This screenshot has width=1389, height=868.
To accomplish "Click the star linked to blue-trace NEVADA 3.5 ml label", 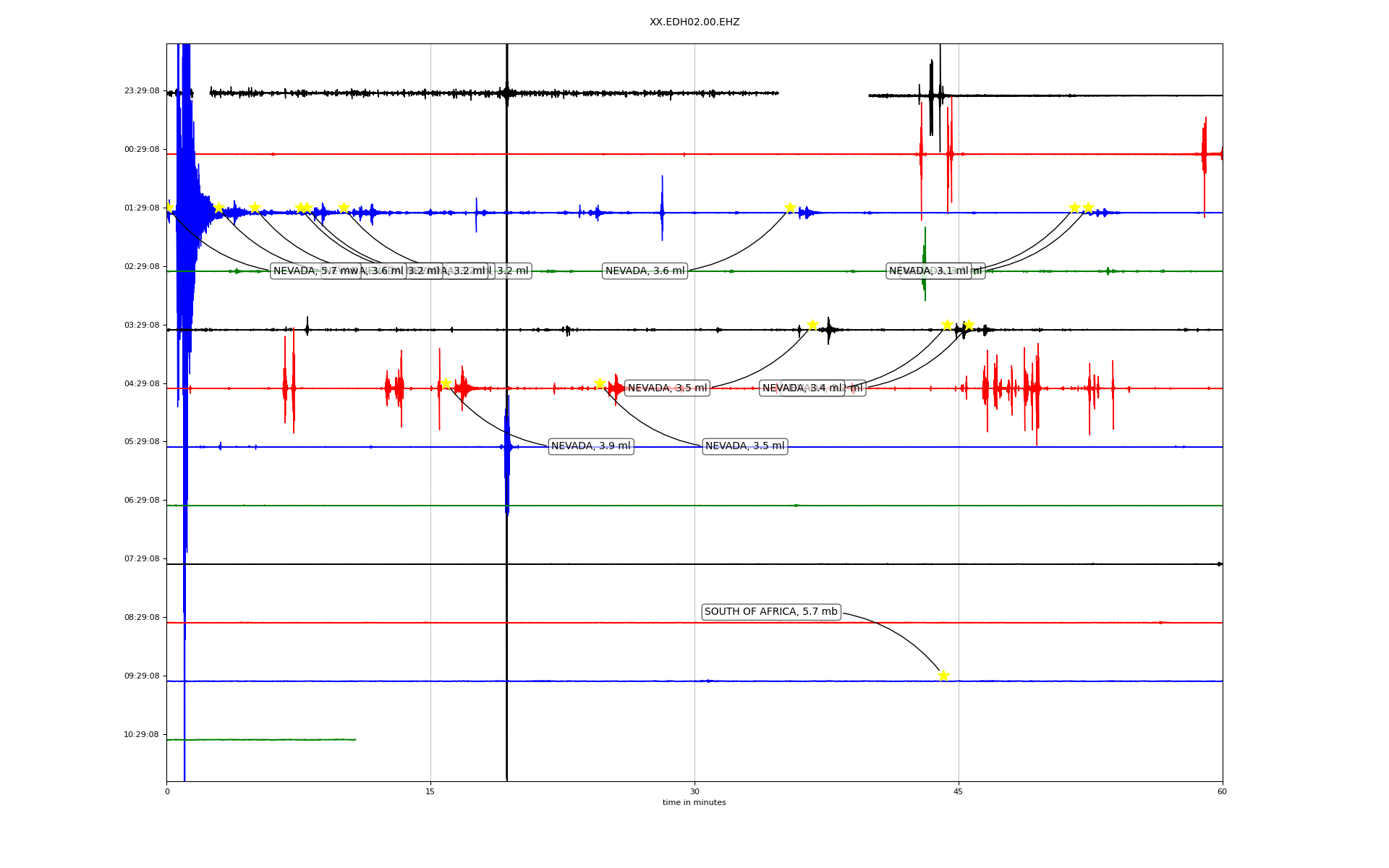I will coord(600,383).
